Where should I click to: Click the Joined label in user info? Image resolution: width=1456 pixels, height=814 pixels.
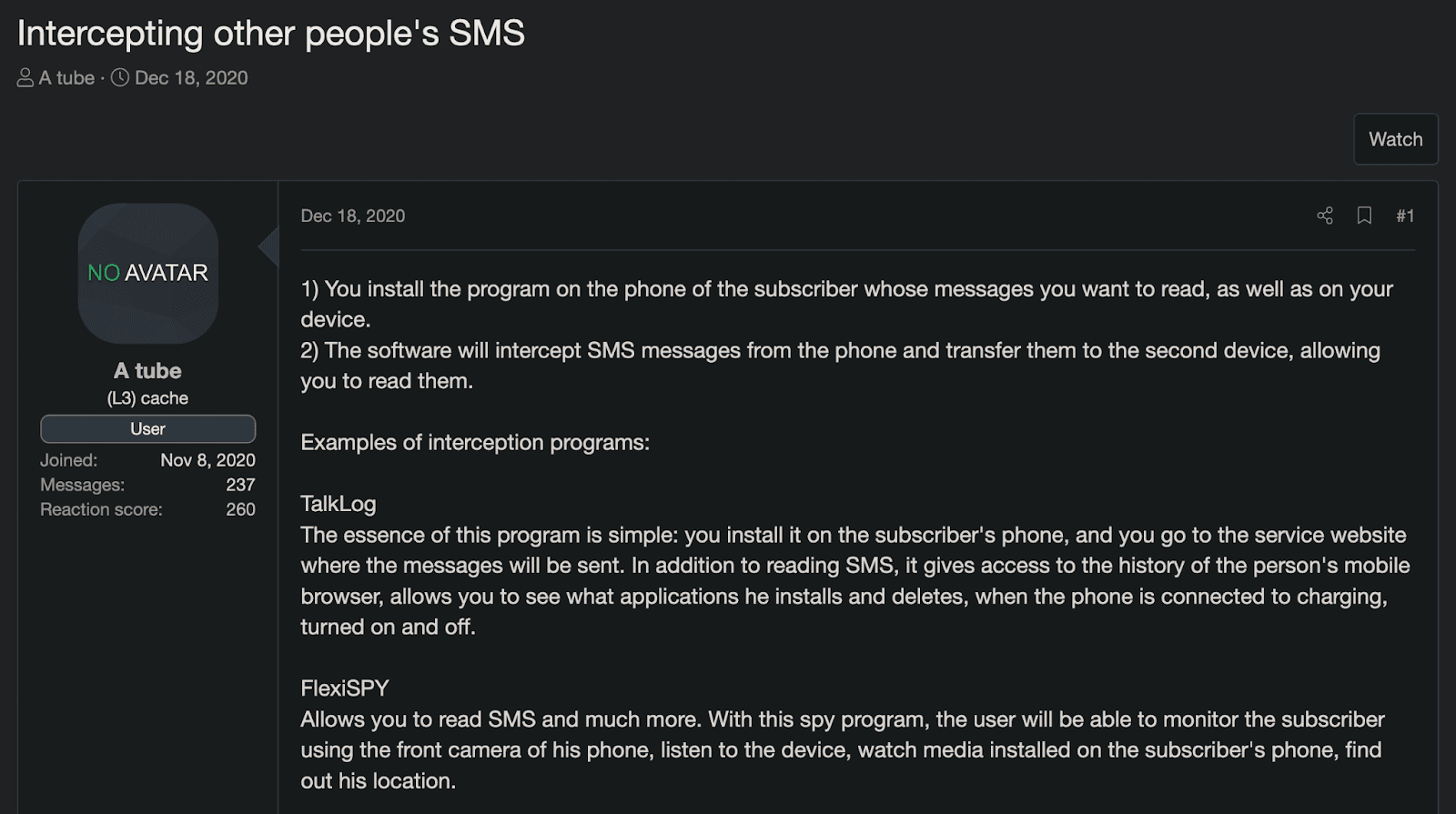click(68, 460)
